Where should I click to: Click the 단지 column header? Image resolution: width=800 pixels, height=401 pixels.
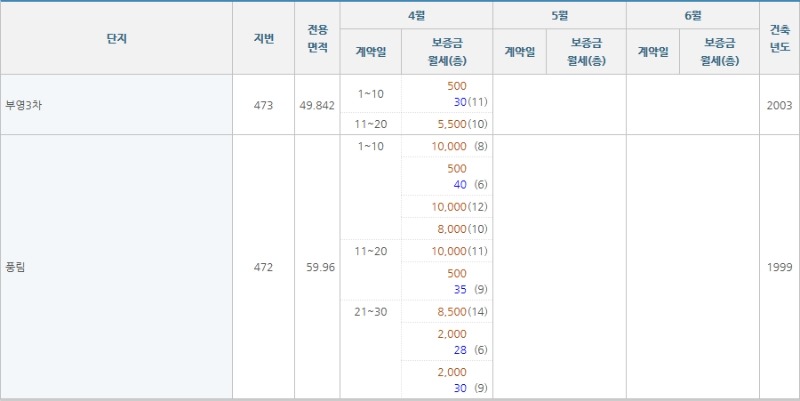[116, 39]
